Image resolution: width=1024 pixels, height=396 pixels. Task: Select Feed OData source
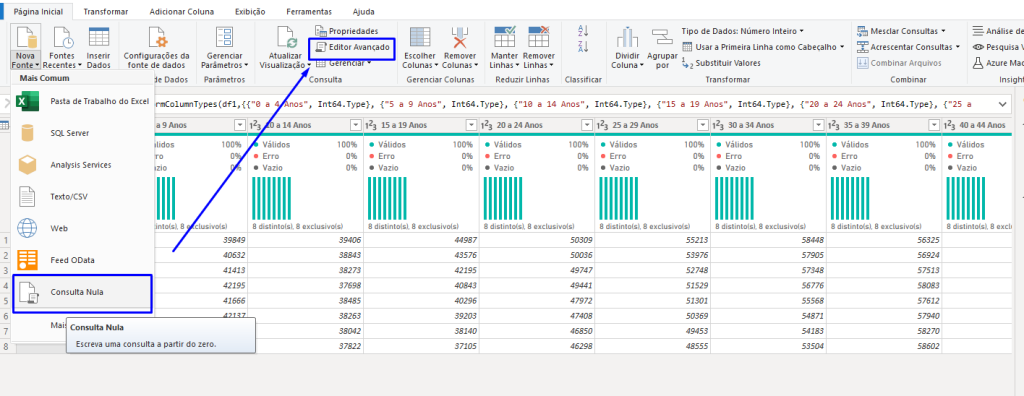83,260
